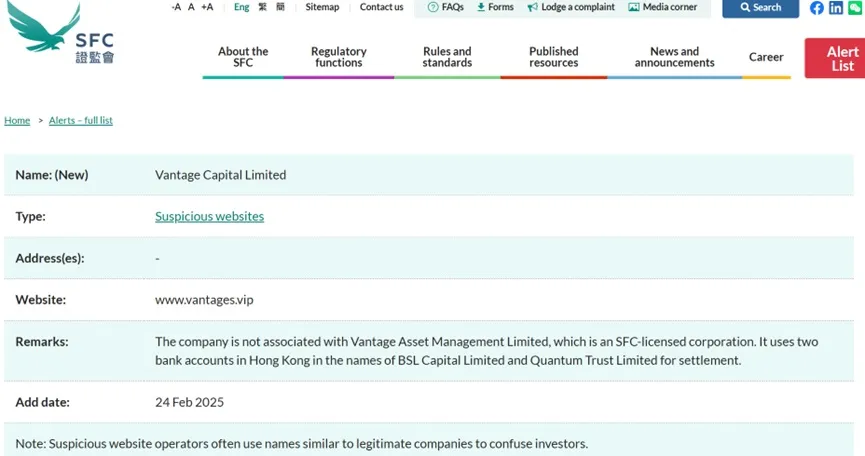Open the About the SFC menu

tap(243, 57)
